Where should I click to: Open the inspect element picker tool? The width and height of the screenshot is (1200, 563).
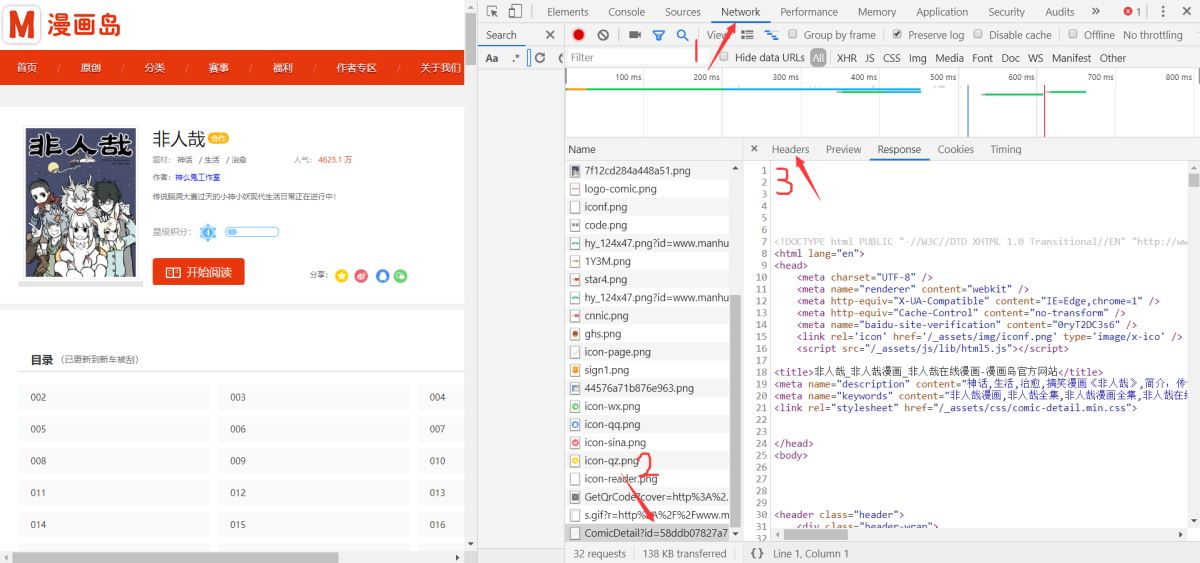coord(492,12)
